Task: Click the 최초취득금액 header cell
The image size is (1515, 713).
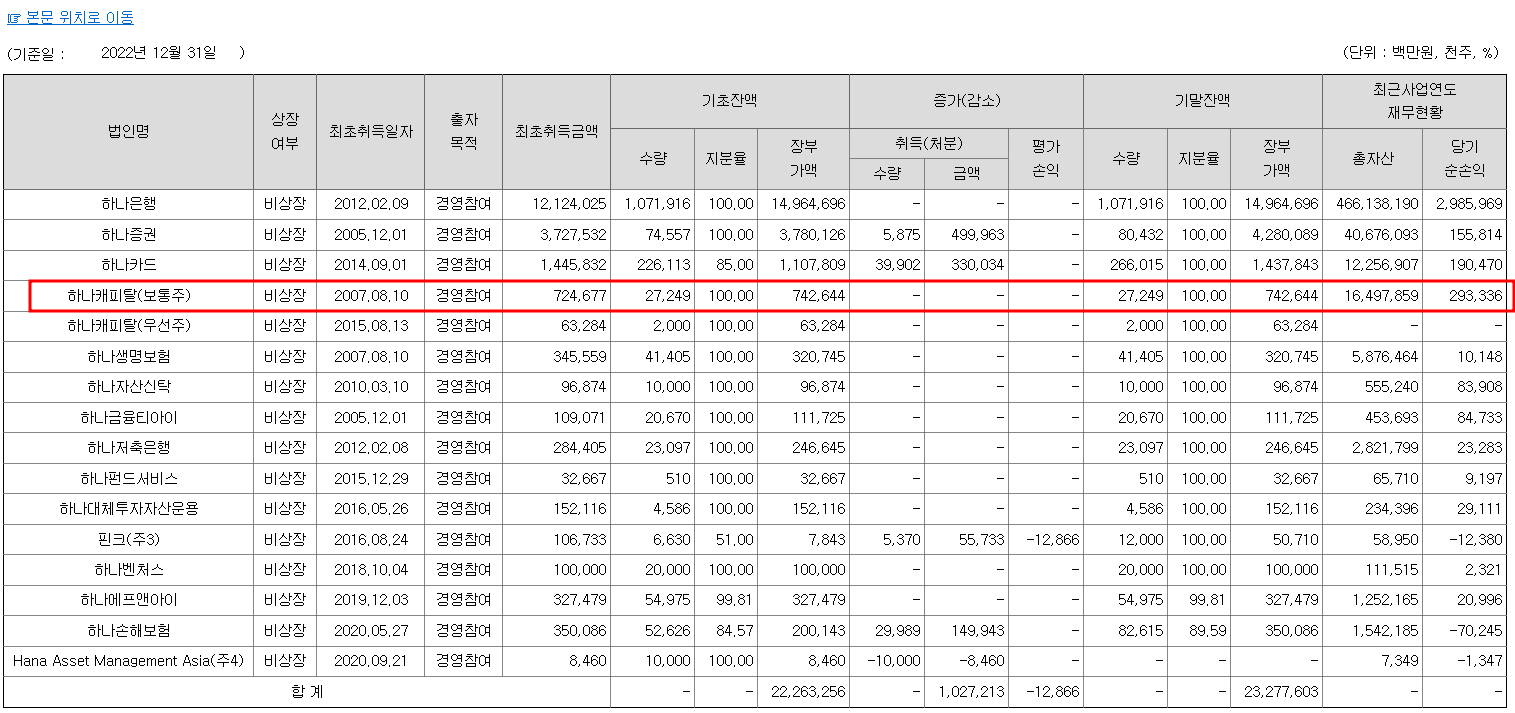Action: point(556,132)
